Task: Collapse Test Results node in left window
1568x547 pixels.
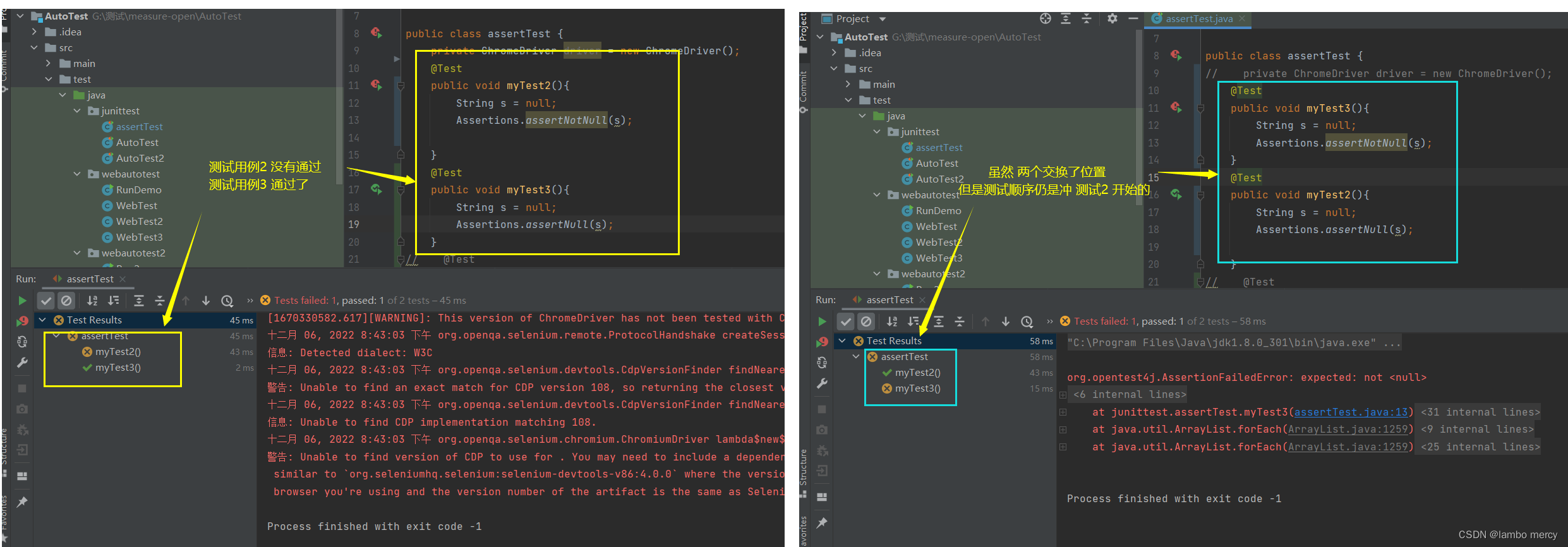Action: [42, 320]
